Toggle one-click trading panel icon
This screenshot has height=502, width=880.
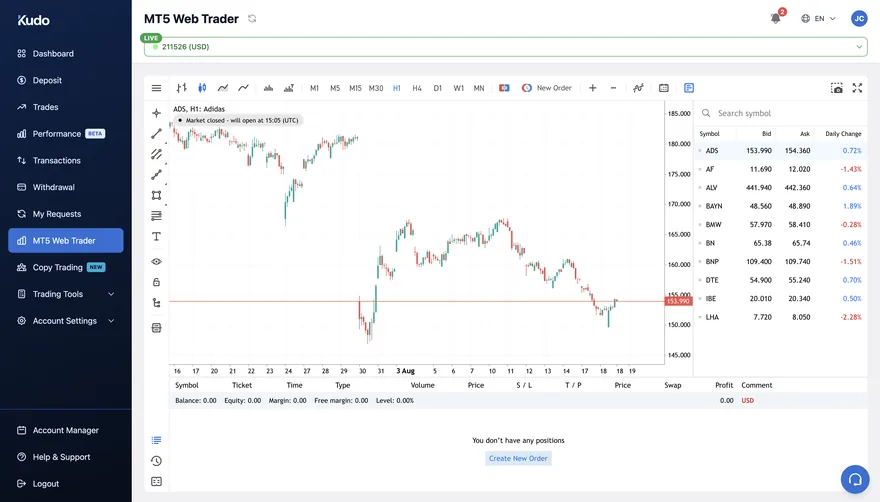click(x=505, y=88)
